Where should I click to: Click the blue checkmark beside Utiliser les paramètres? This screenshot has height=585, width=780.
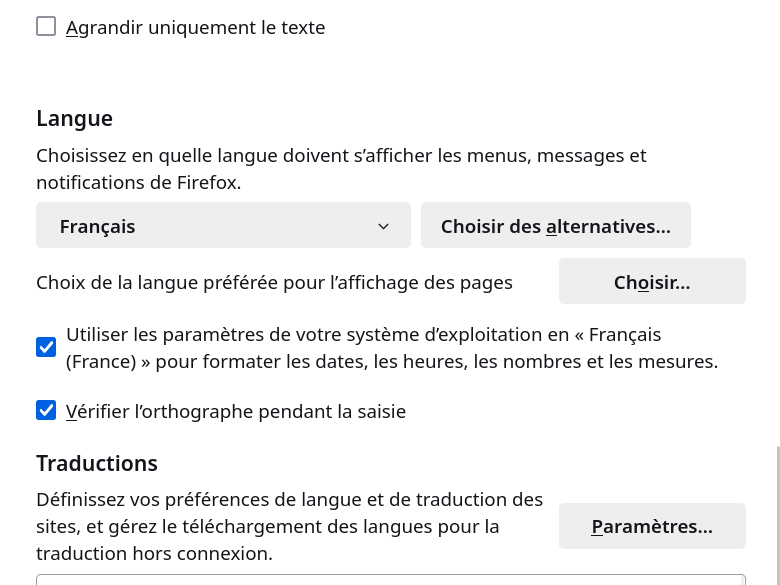[x=46, y=347]
